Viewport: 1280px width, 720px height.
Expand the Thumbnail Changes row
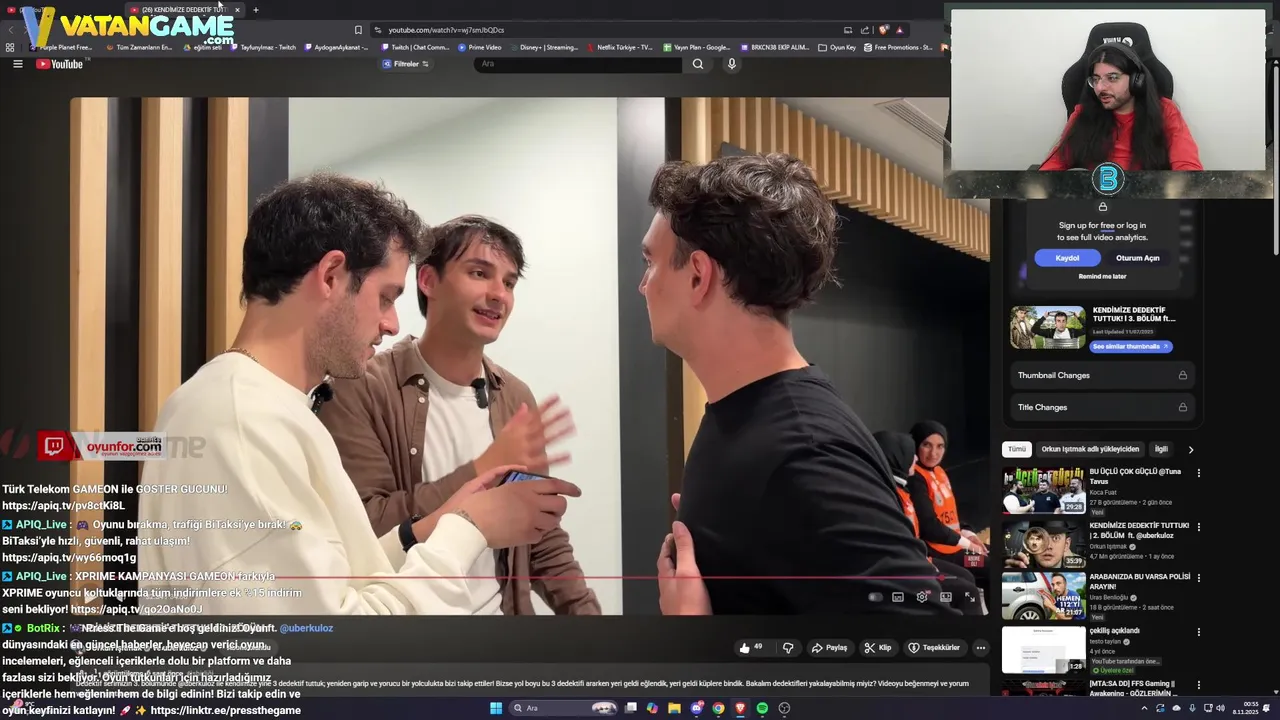1102,375
